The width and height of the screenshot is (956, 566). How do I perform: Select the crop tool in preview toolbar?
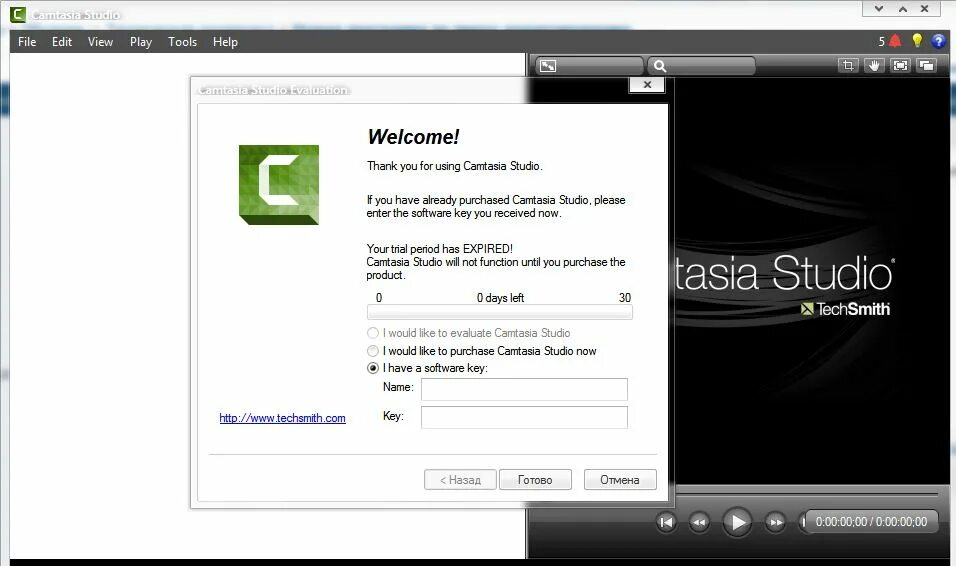(x=848, y=65)
